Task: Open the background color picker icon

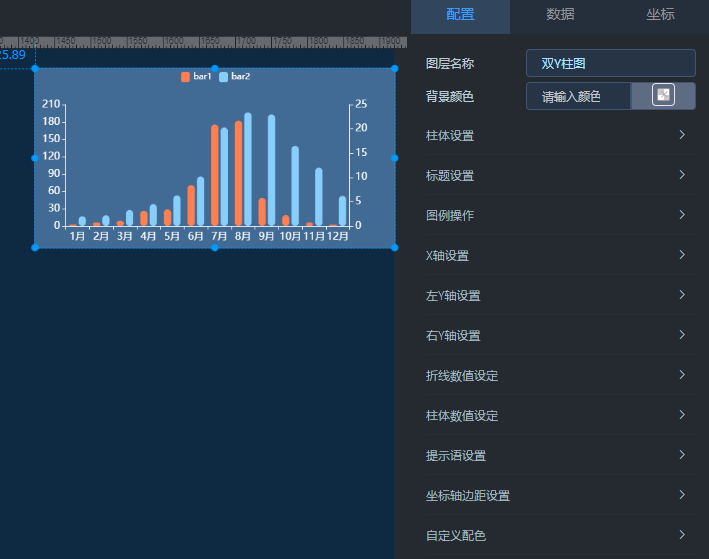Action: 663,96
